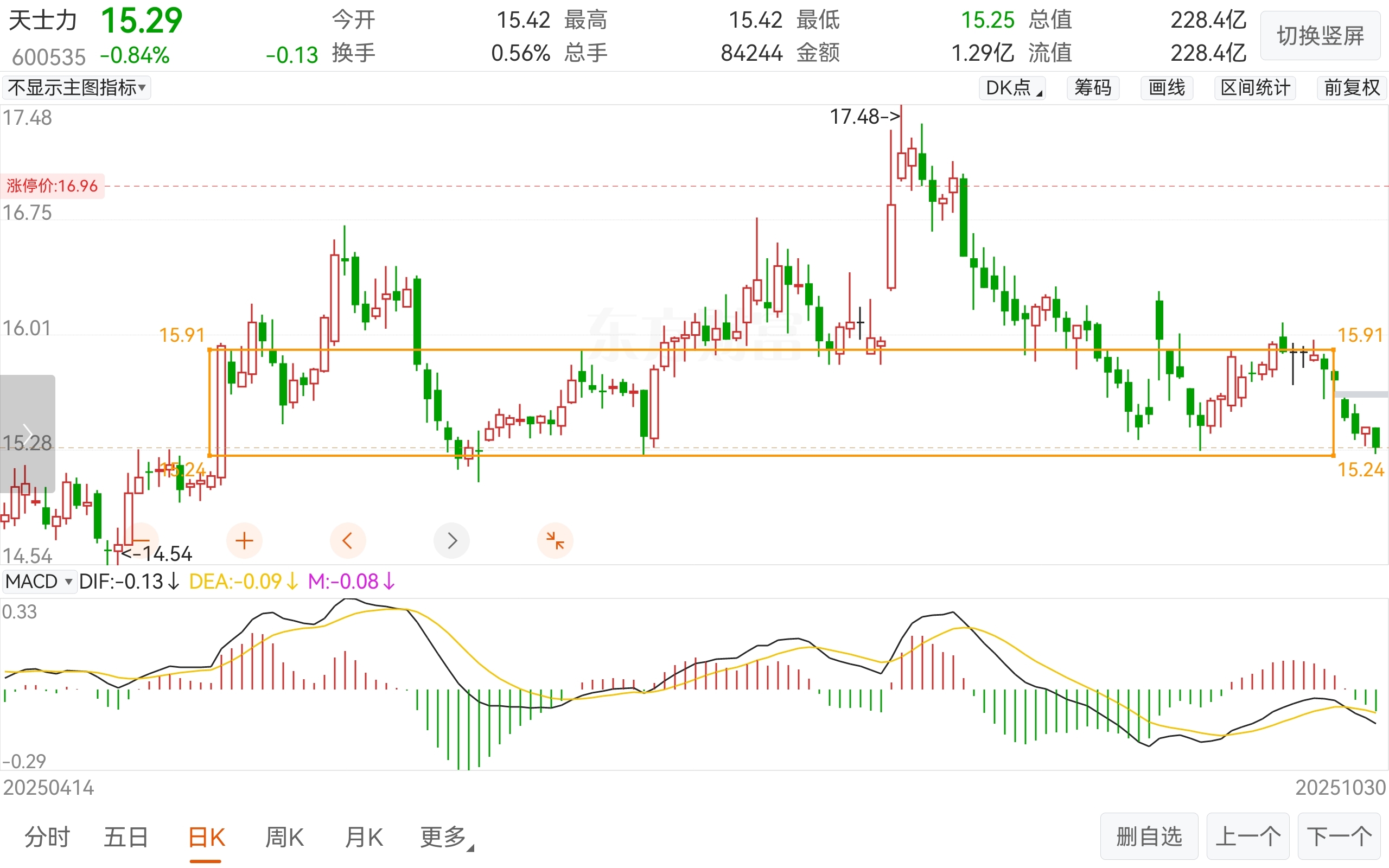Enable 画线 drawing mode
The image size is (1389, 868).
[1167, 88]
